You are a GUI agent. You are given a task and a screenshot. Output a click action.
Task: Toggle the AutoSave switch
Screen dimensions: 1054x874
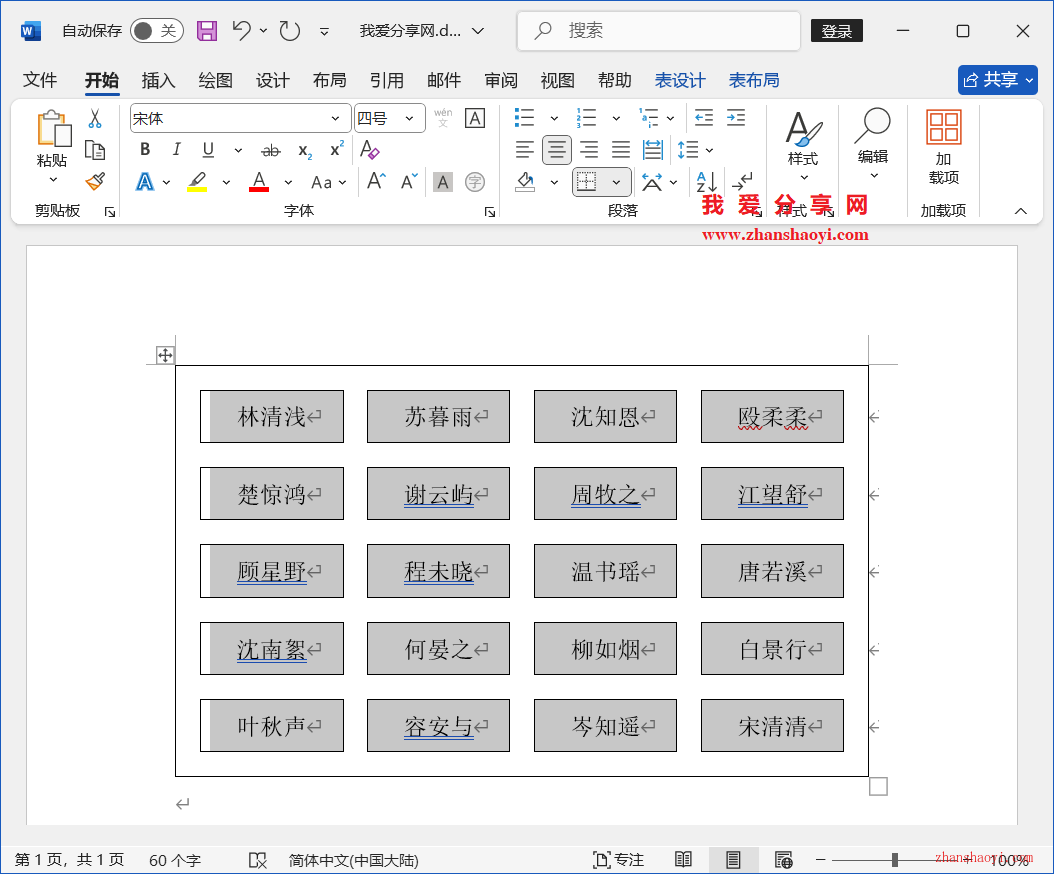157,31
